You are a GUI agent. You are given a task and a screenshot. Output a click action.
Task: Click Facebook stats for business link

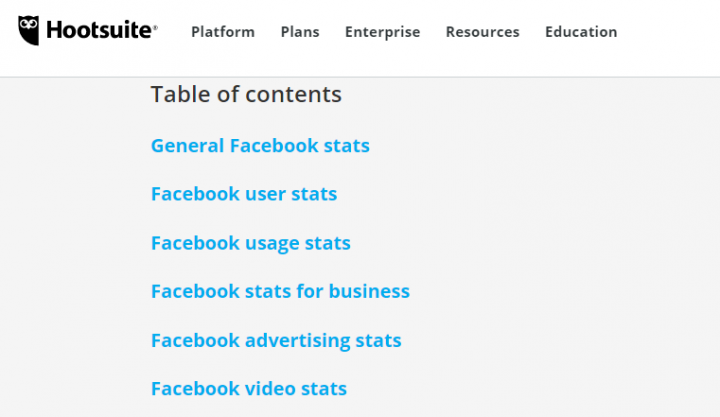pos(280,292)
